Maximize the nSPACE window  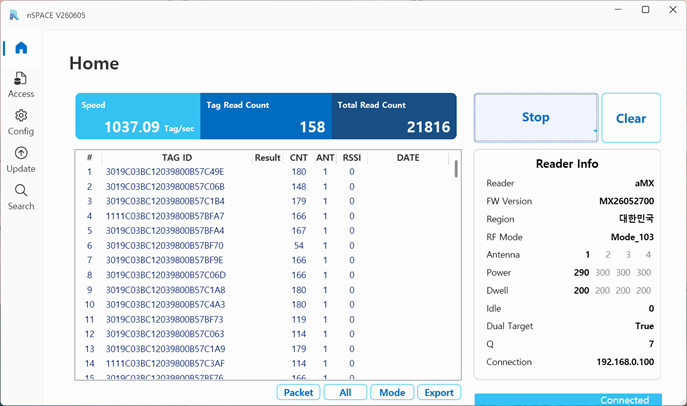[x=645, y=10]
